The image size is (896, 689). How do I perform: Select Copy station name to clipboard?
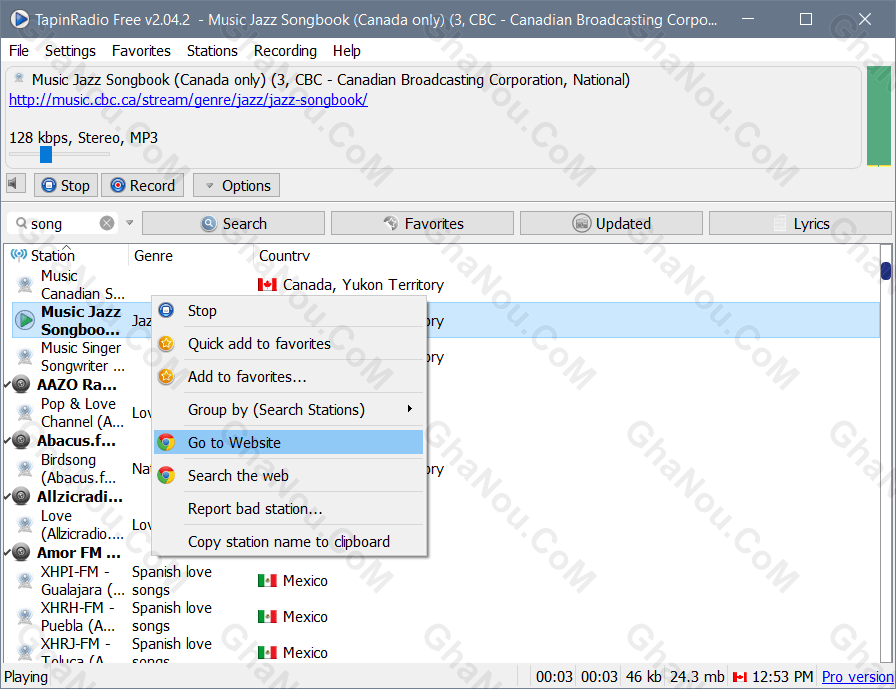289,542
